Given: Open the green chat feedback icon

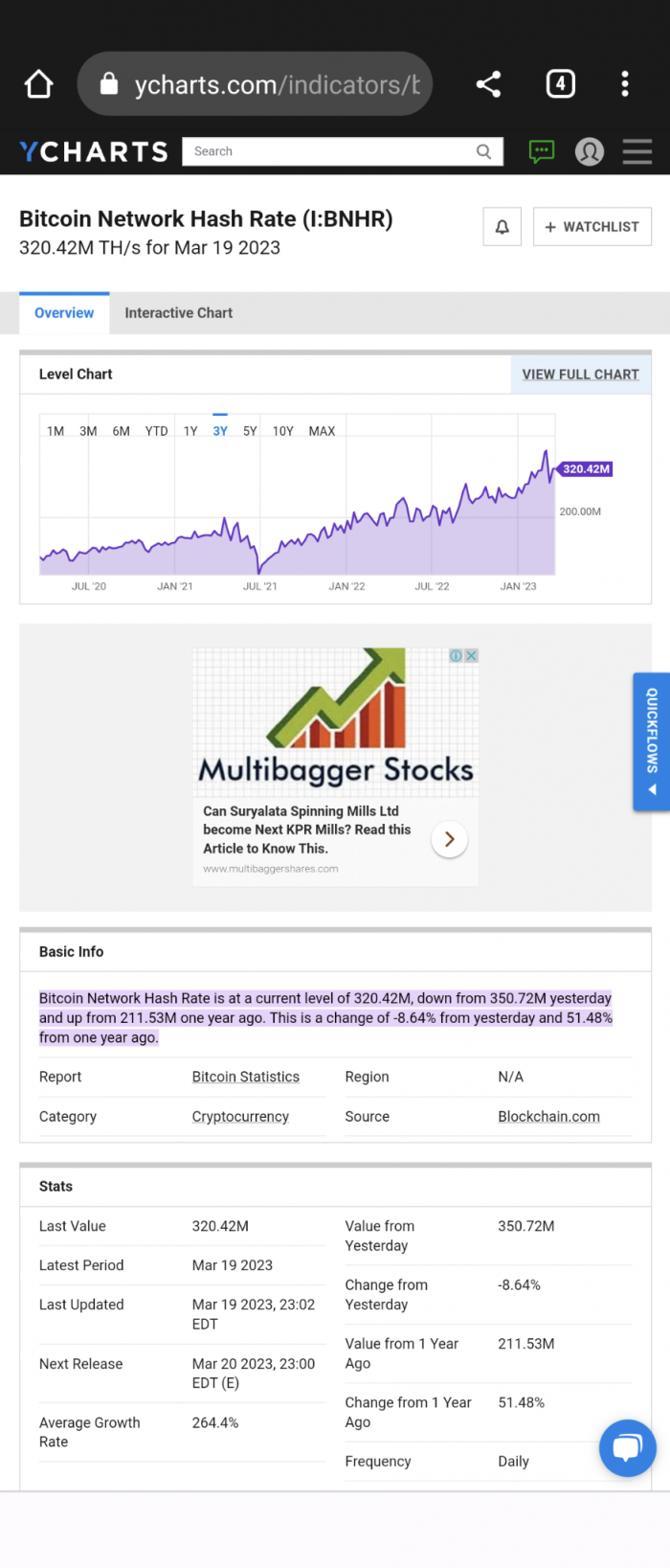Looking at the screenshot, I should tap(542, 151).
